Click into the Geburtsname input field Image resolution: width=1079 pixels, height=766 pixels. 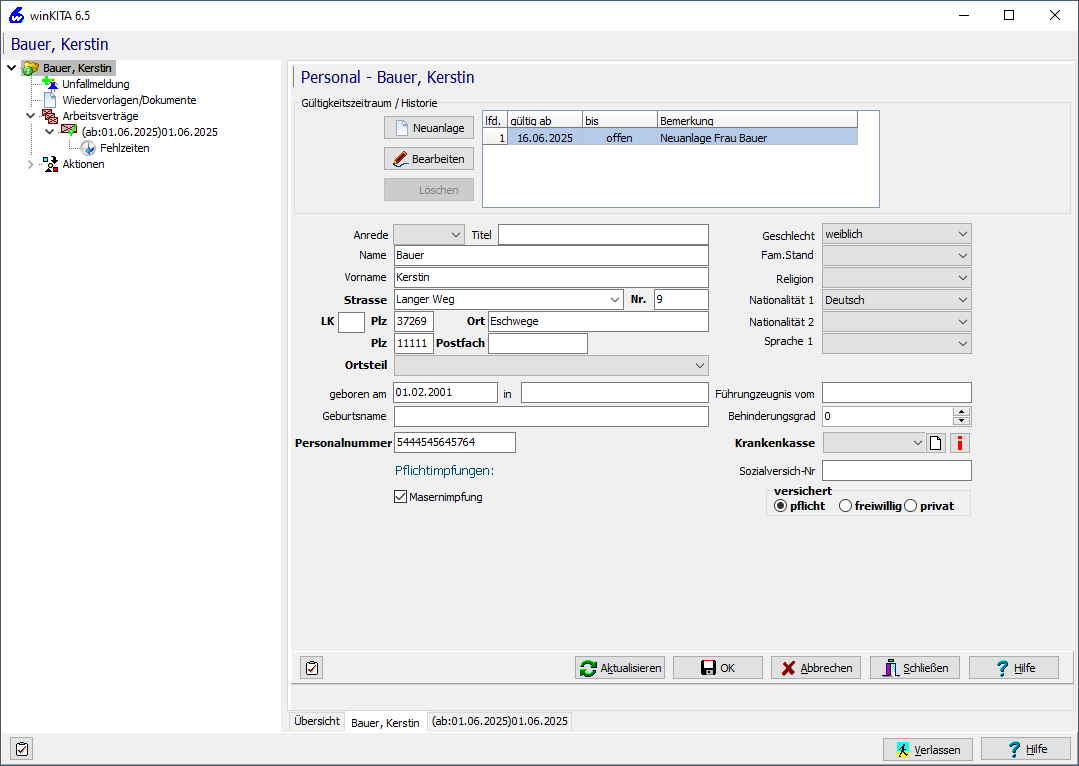click(x=550, y=417)
